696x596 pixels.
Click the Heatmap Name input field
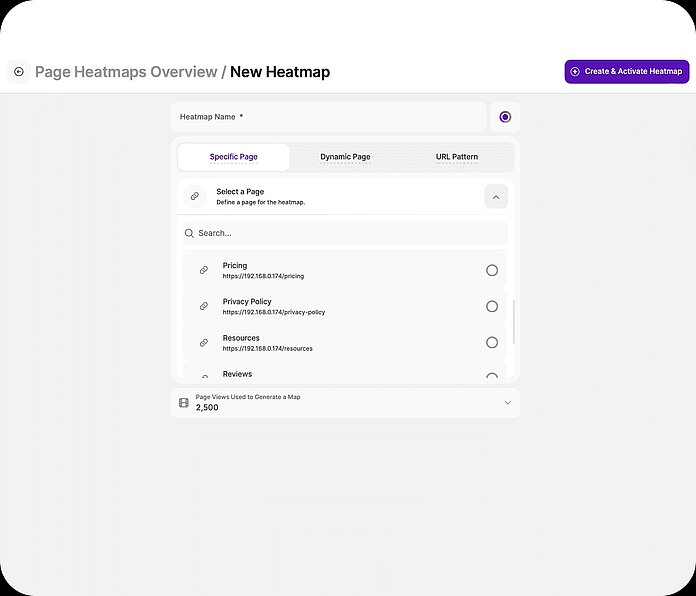click(x=328, y=117)
